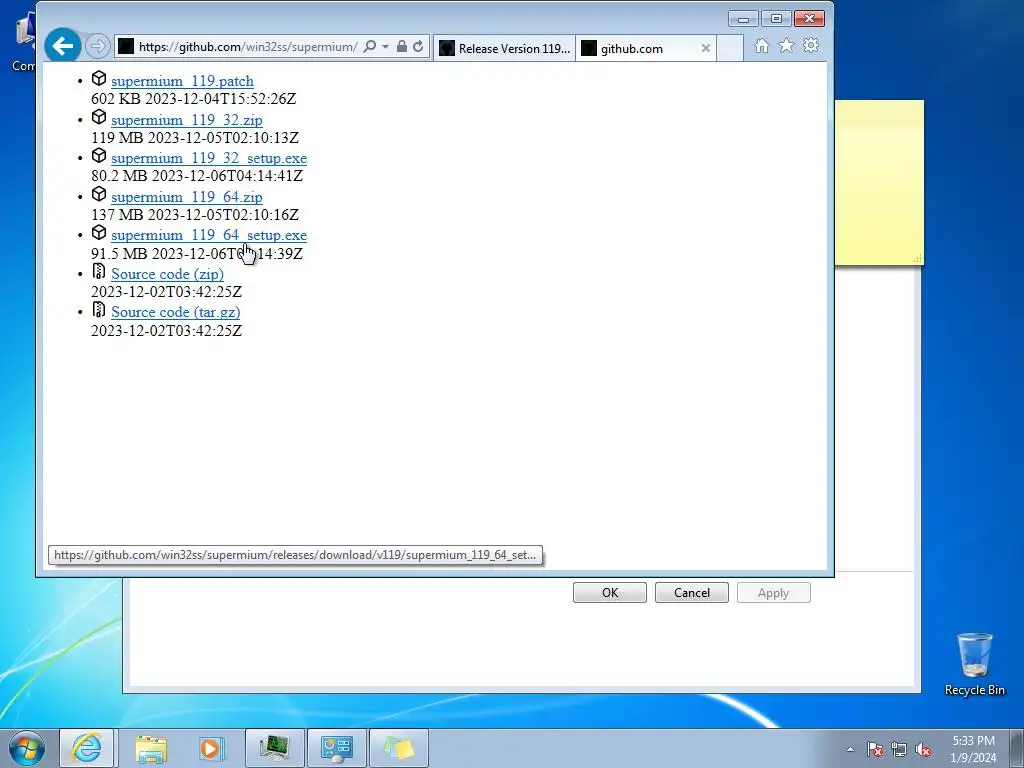Click the security lock icon
This screenshot has height=768, width=1024.
click(402, 46)
